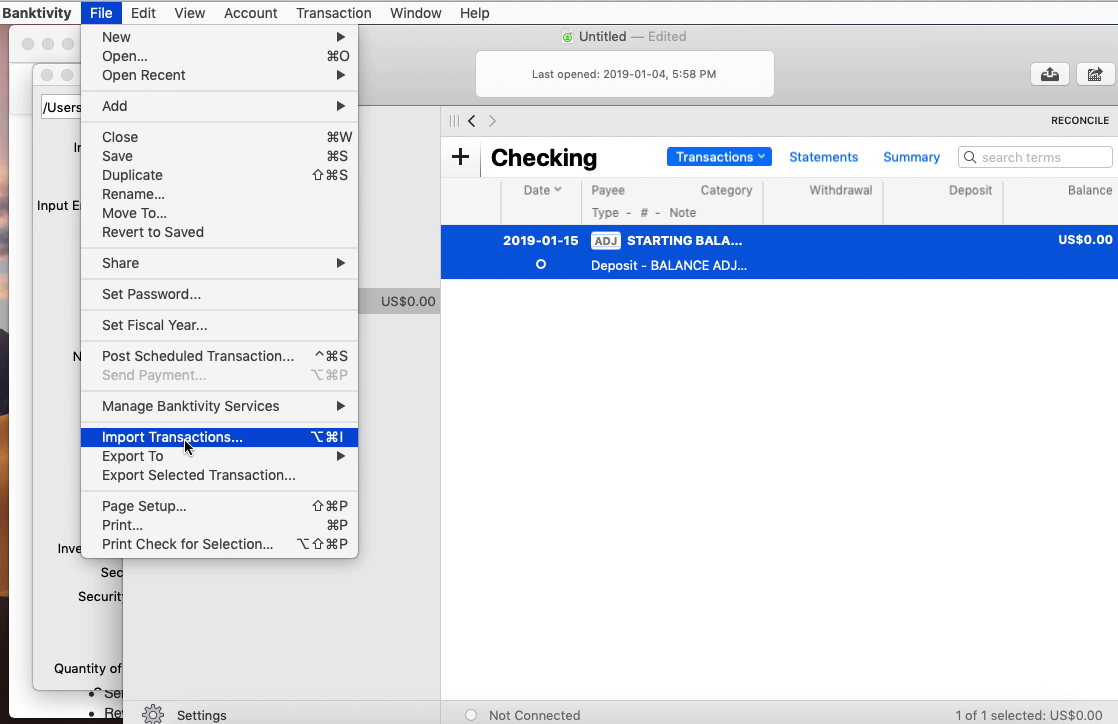Sort by the Date column header
The width and height of the screenshot is (1118, 724).
[542, 190]
